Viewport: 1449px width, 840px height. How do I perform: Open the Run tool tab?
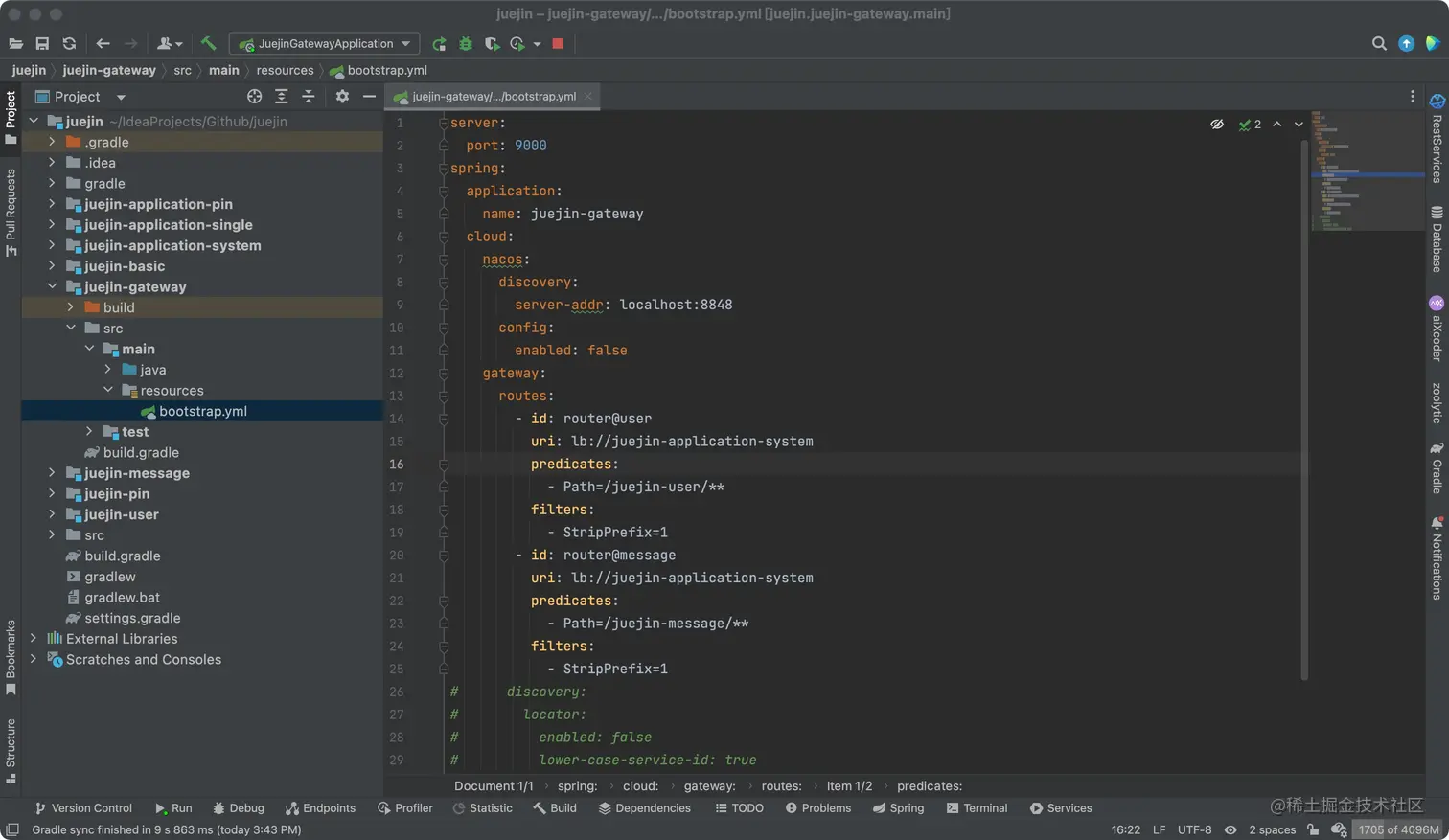pyautogui.click(x=173, y=808)
